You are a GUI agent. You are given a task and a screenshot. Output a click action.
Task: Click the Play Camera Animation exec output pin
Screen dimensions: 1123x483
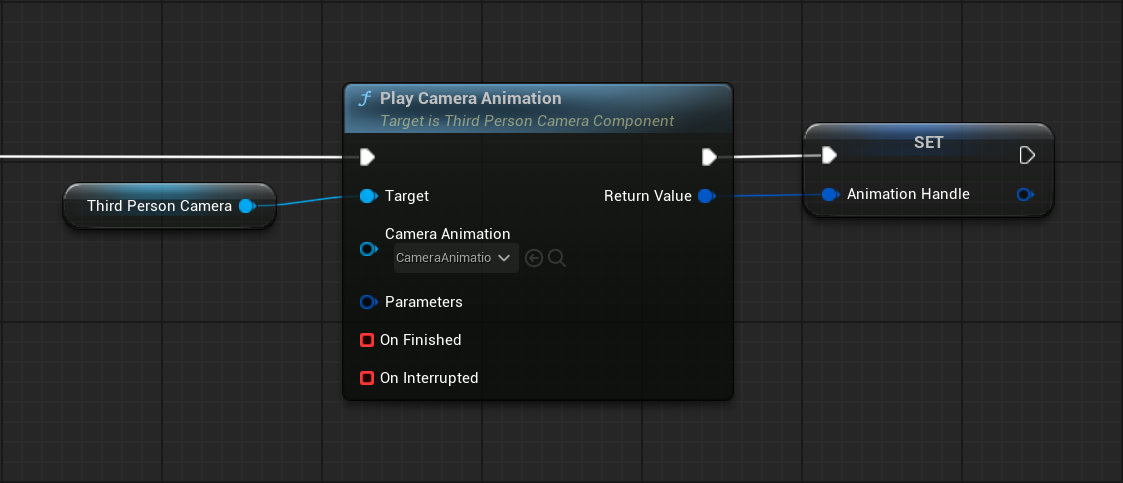click(x=709, y=157)
